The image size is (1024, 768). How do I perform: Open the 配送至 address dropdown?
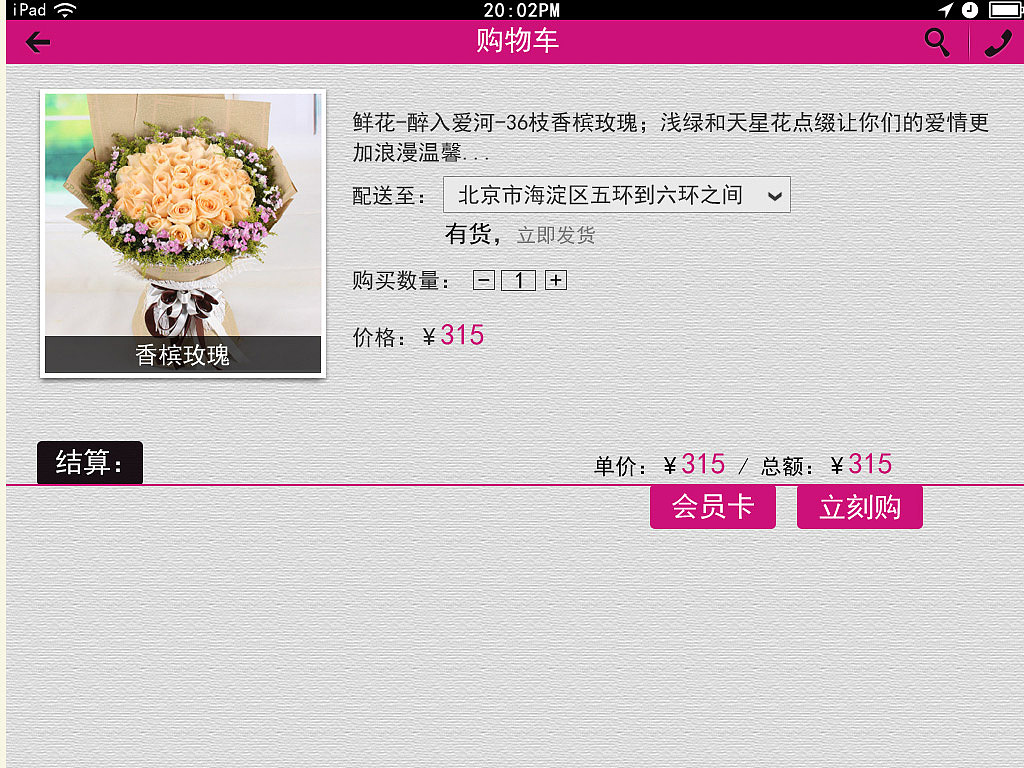point(616,195)
